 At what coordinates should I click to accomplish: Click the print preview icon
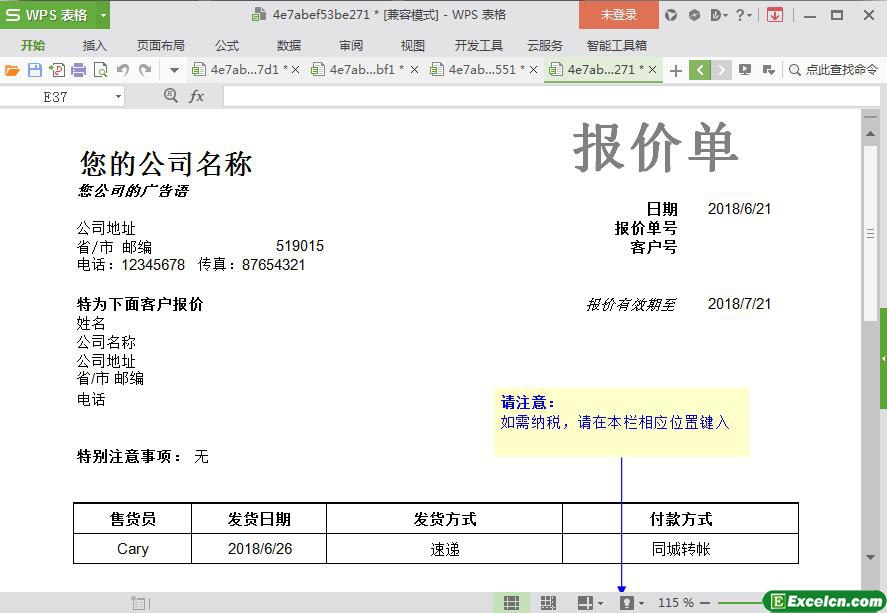tap(100, 70)
